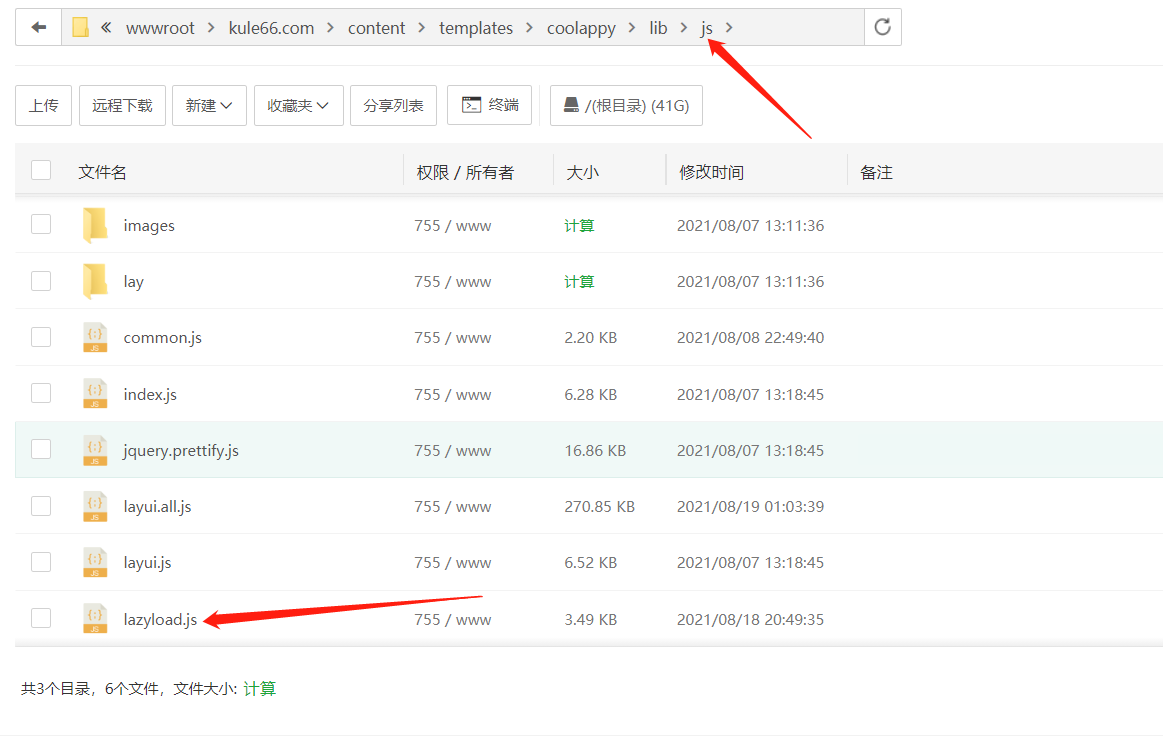This screenshot has width=1163, height=736.
Task: Click the 上传 upload button
Action: [x=43, y=105]
